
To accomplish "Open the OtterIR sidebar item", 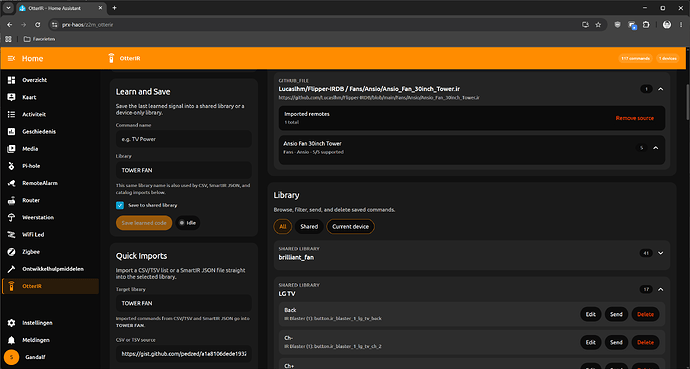I will click(x=50, y=286).
